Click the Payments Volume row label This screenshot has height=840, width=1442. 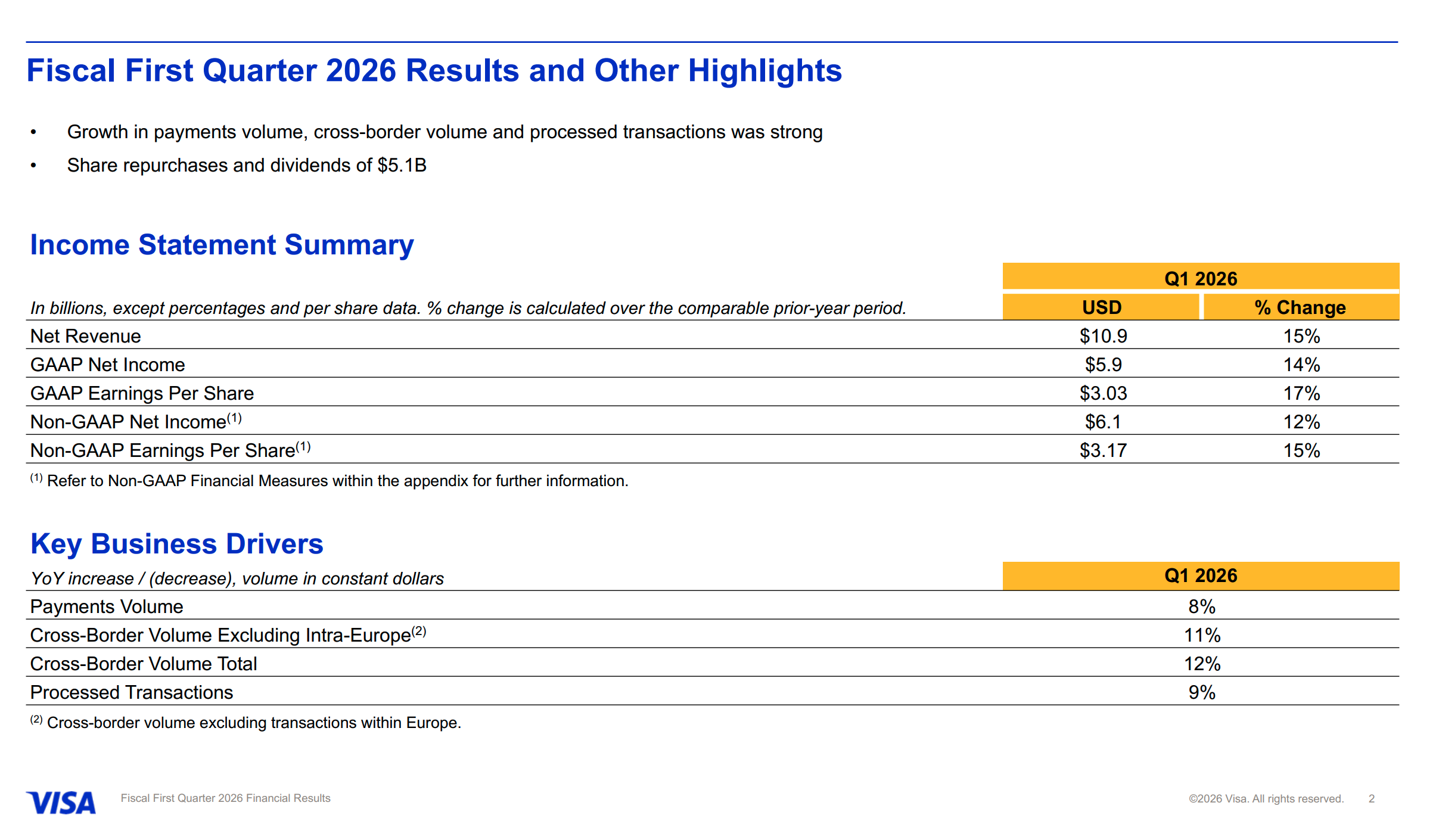(107, 606)
